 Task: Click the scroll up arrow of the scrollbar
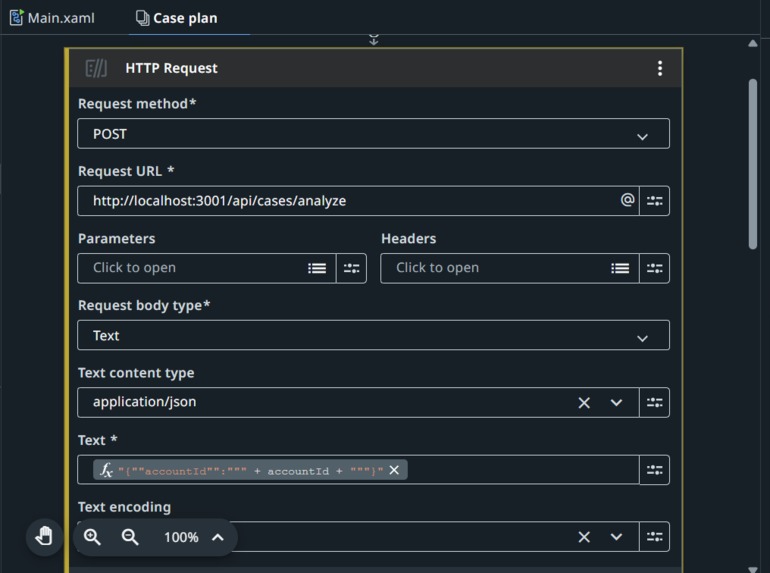click(x=753, y=43)
